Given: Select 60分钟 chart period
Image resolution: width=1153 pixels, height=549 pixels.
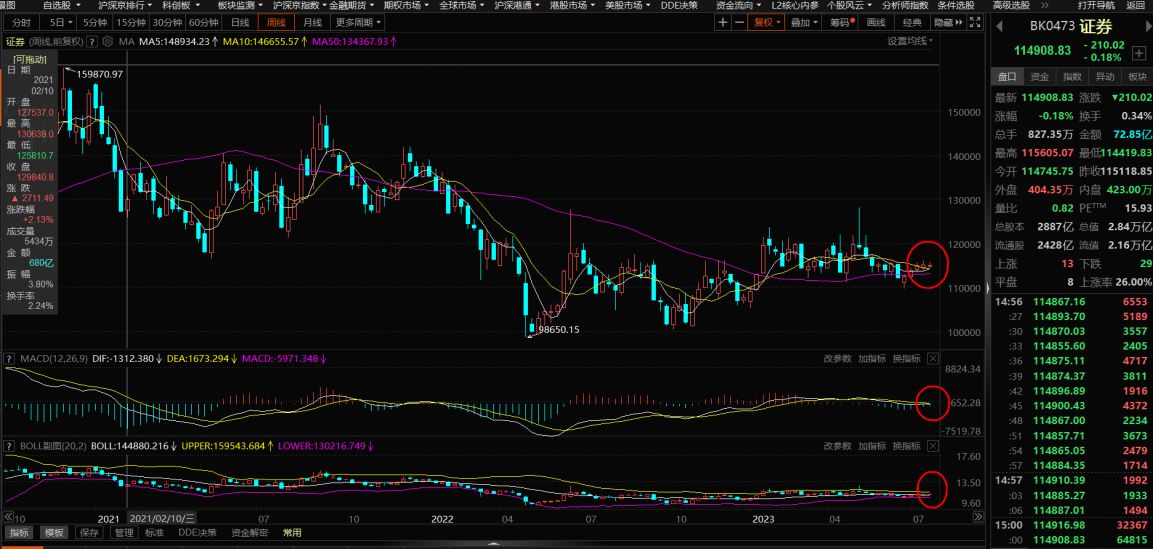Looking at the screenshot, I should (202, 23).
